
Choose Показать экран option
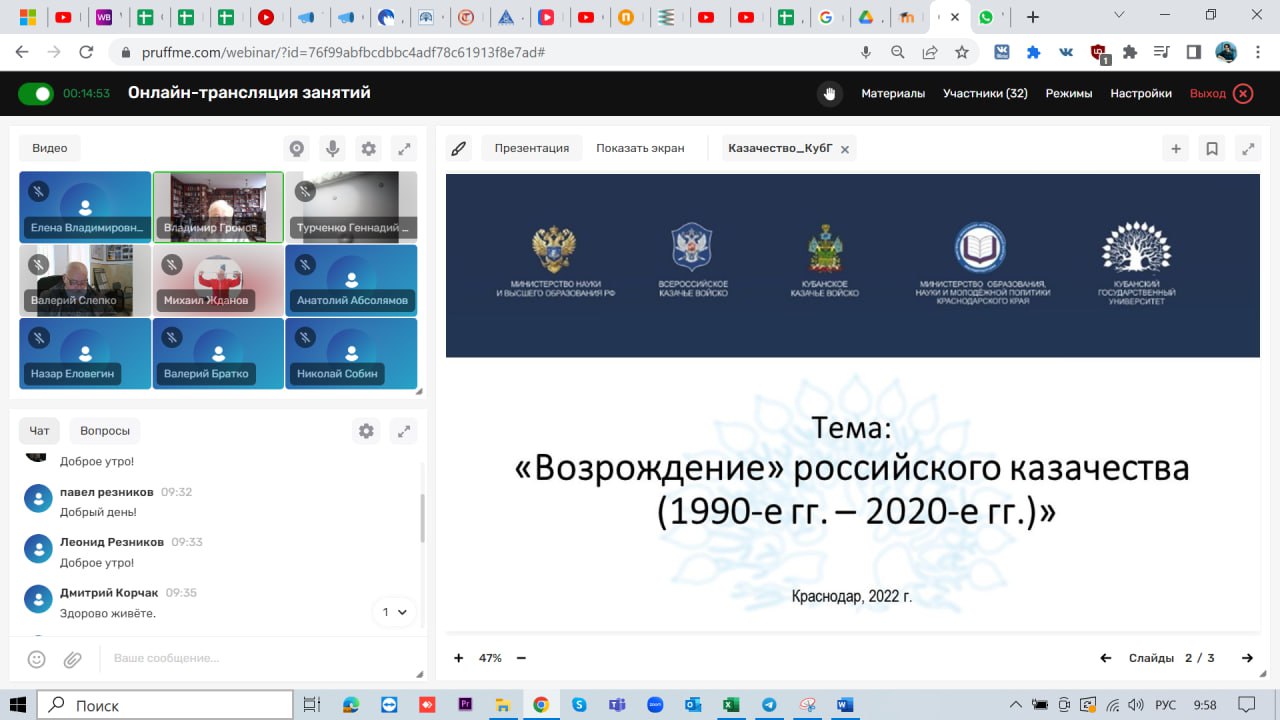pos(640,148)
